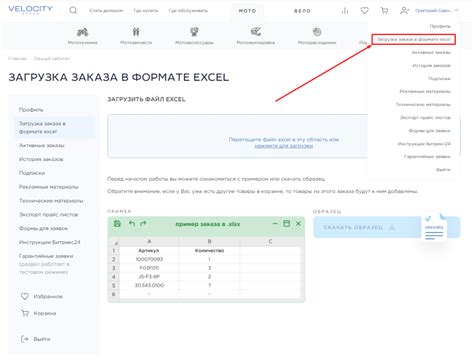The width and height of the screenshot is (474, 363).
Task: Select Загрузка заказа в формате excel in dropdown
Action: pos(414,39)
